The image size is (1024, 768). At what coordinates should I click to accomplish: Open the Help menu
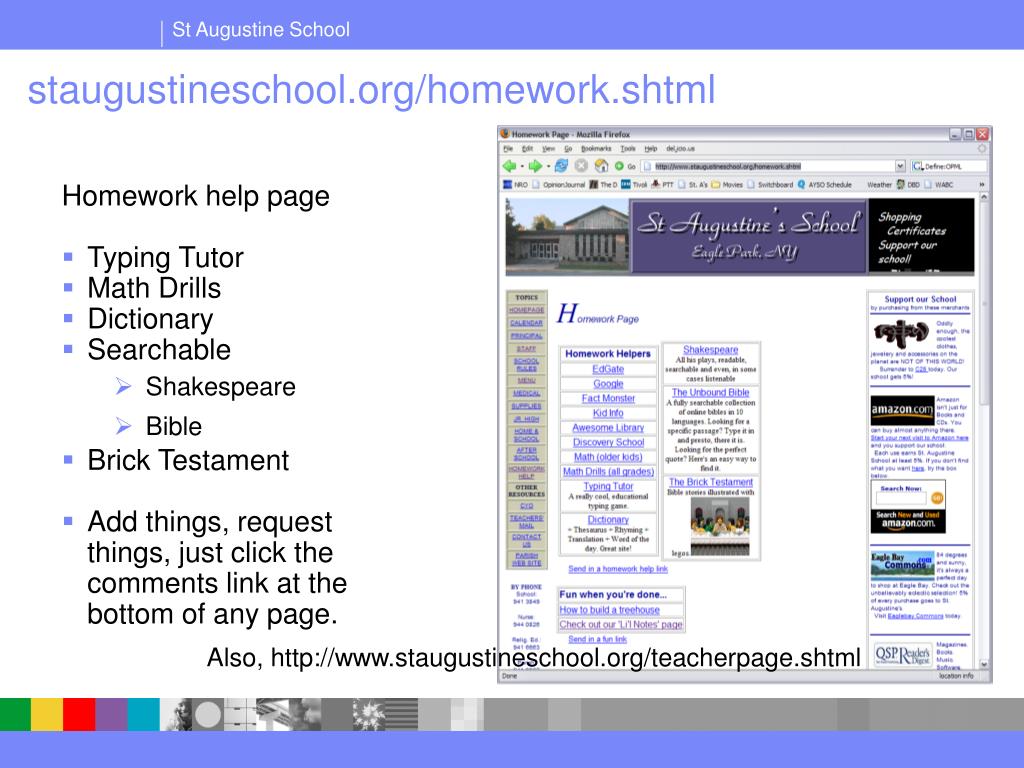(x=650, y=148)
